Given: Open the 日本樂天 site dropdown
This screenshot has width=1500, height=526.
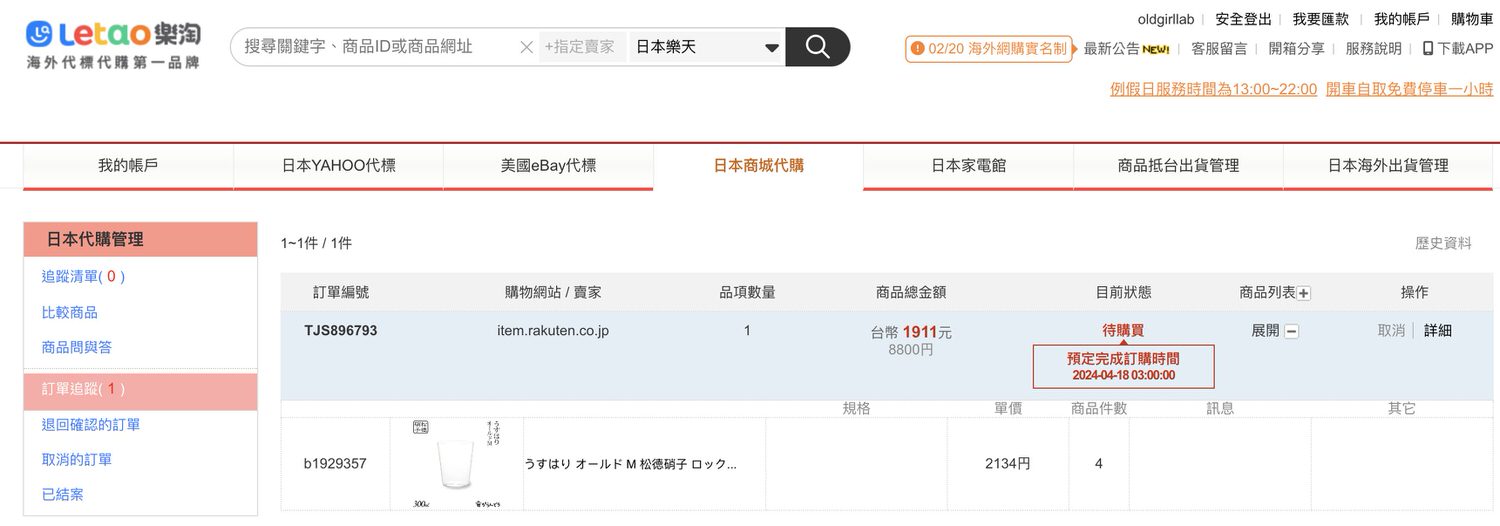Looking at the screenshot, I should pos(706,47).
